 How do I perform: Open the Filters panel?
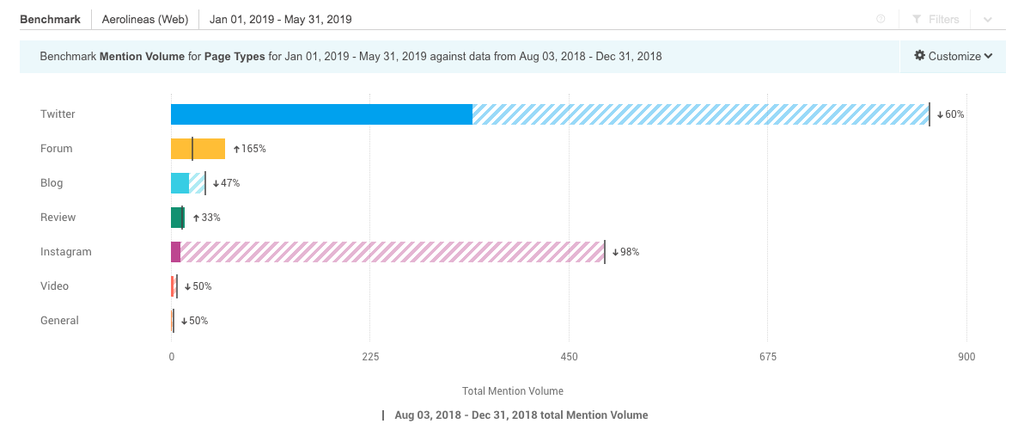936,19
